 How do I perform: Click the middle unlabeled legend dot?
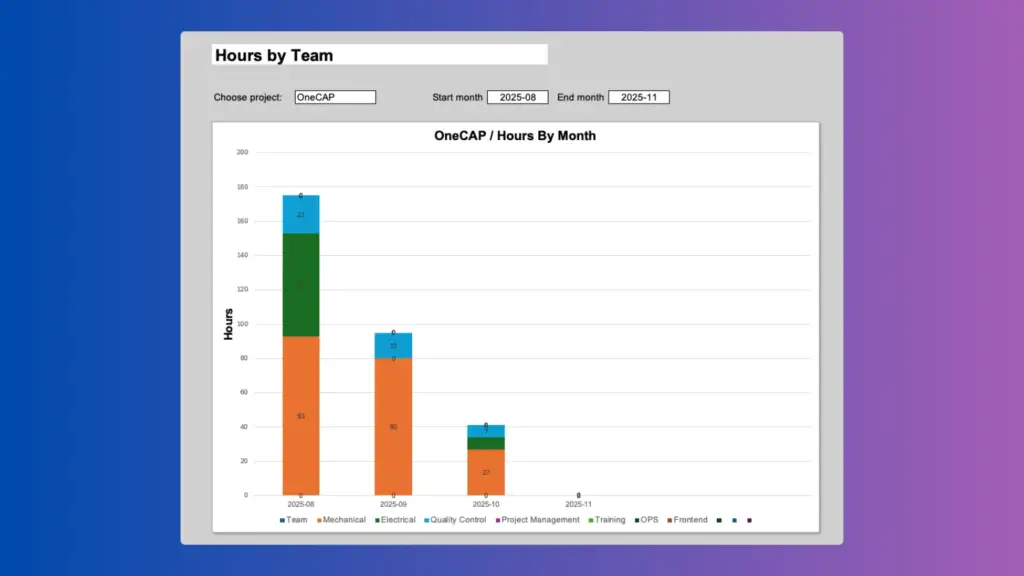734,520
